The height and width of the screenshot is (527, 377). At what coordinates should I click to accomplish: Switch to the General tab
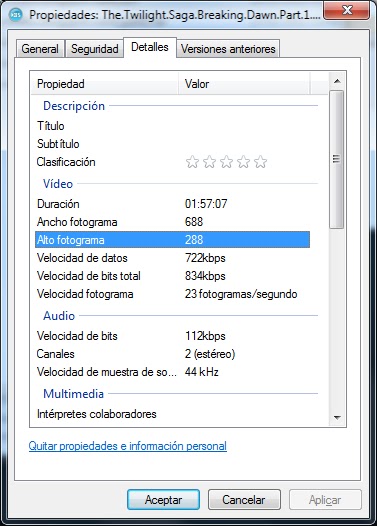pos(40,49)
